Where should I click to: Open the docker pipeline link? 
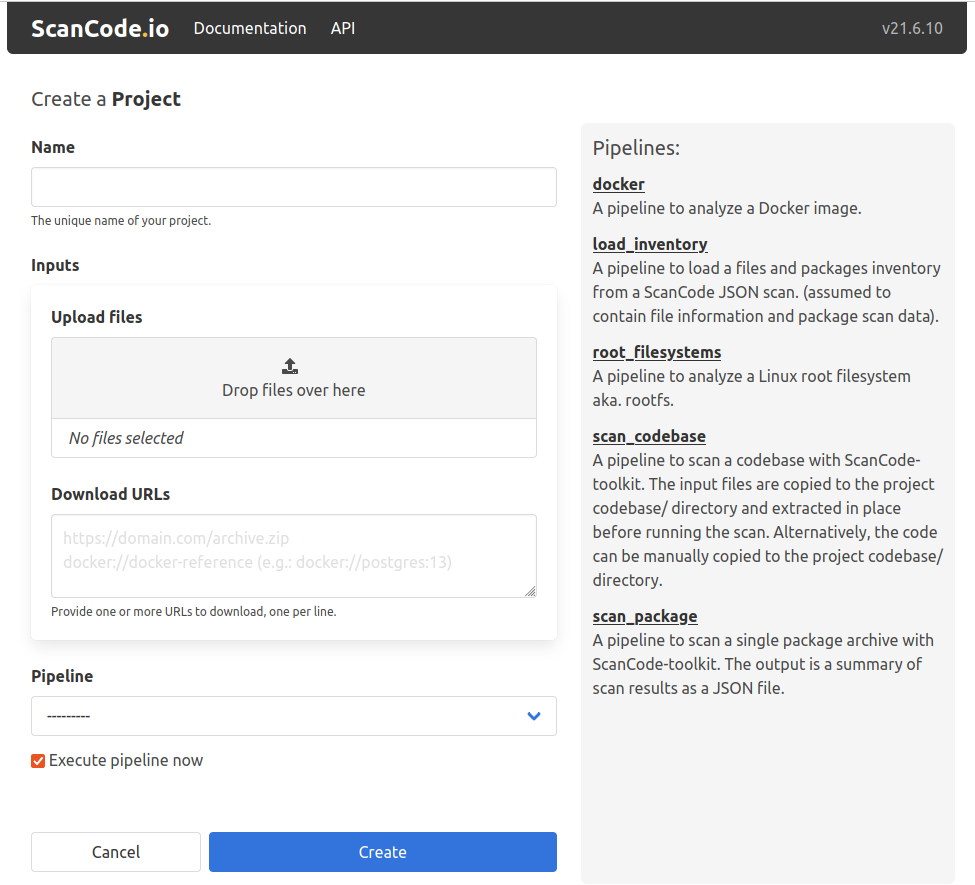tap(618, 184)
